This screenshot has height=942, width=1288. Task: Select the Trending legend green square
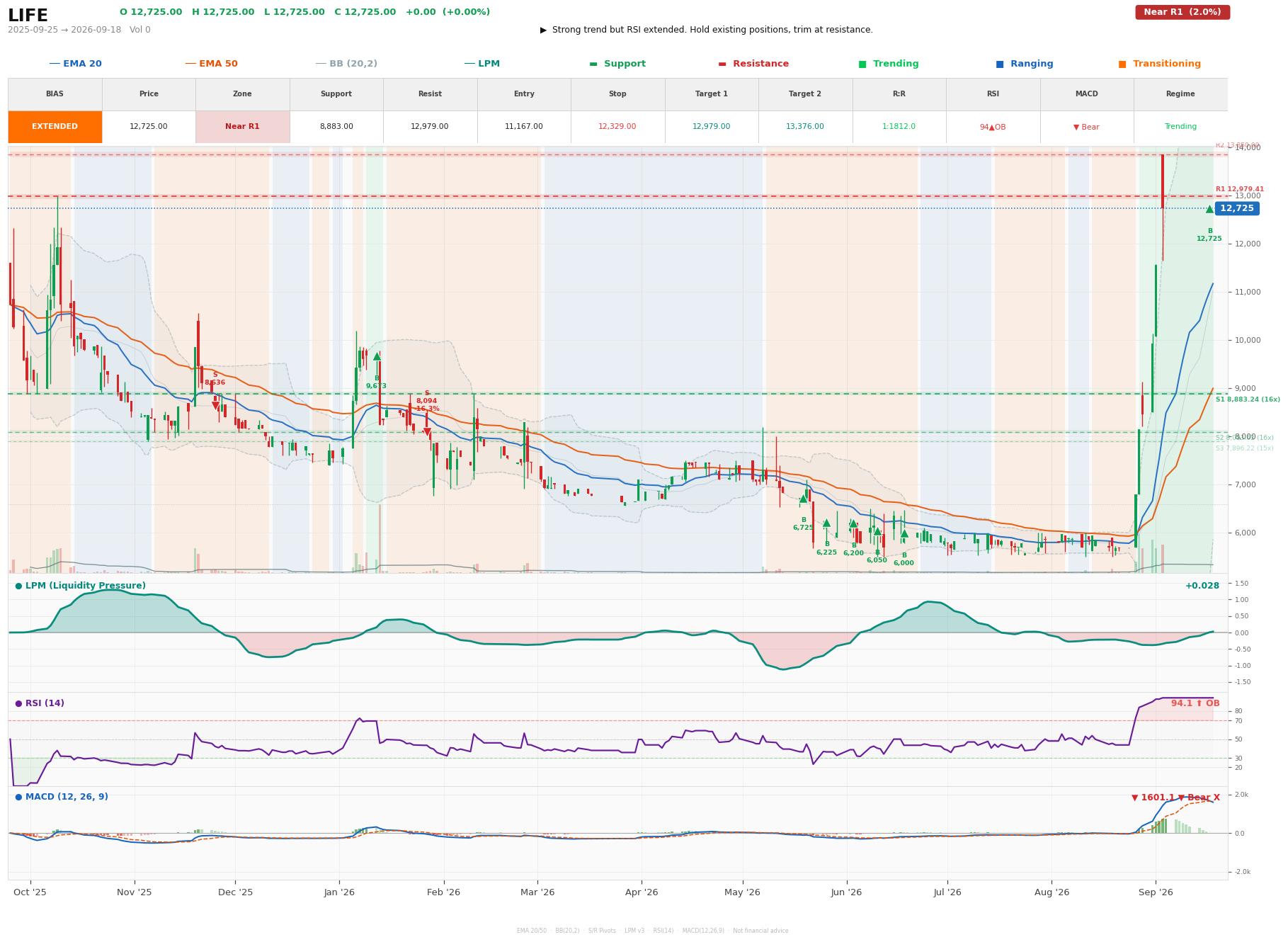862,64
